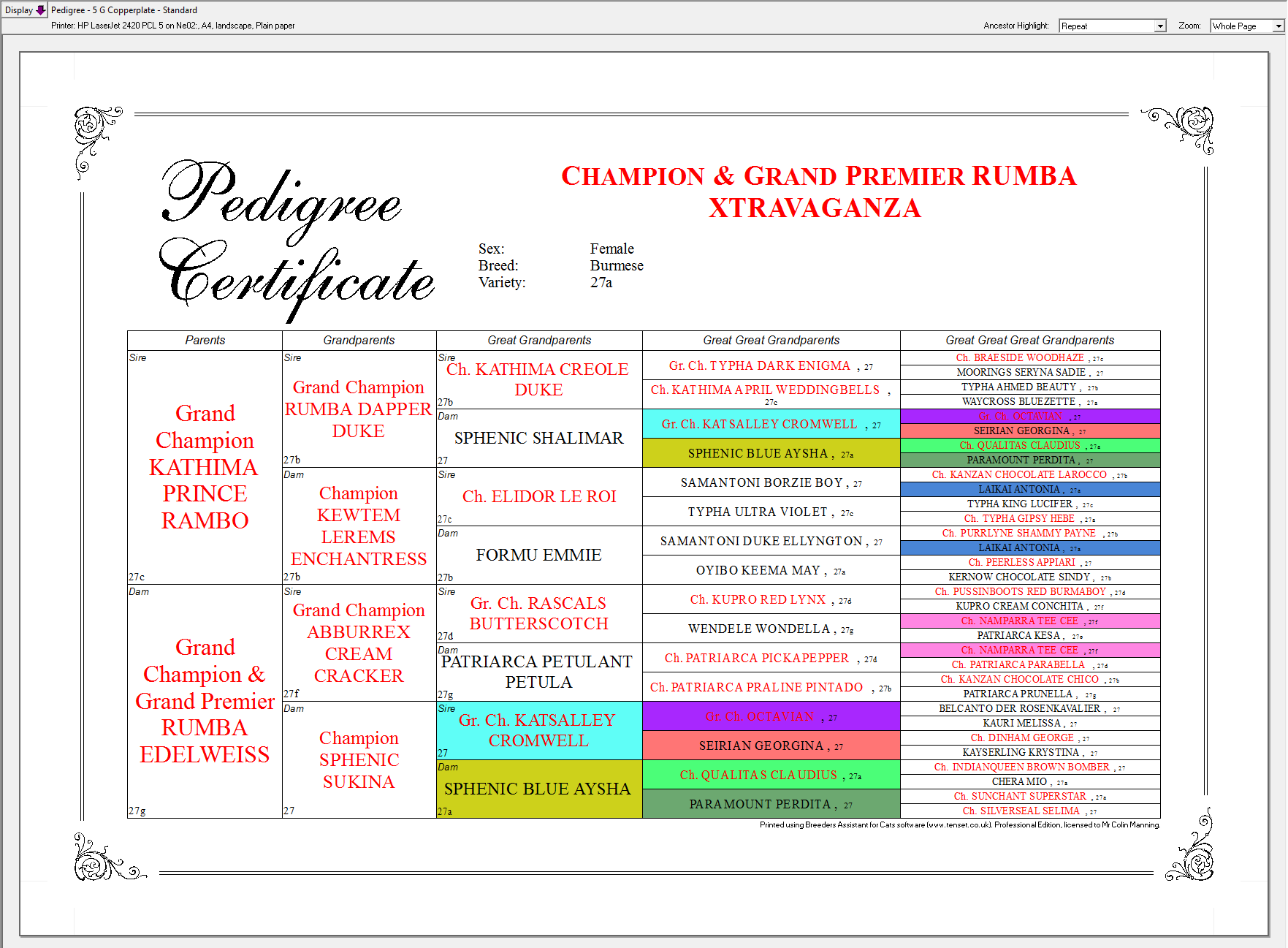Click Gr. Ch. Typha Dark Enigma entry
This screenshot has width=1288, height=948.
pyautogui.click(x=771, y=365)
